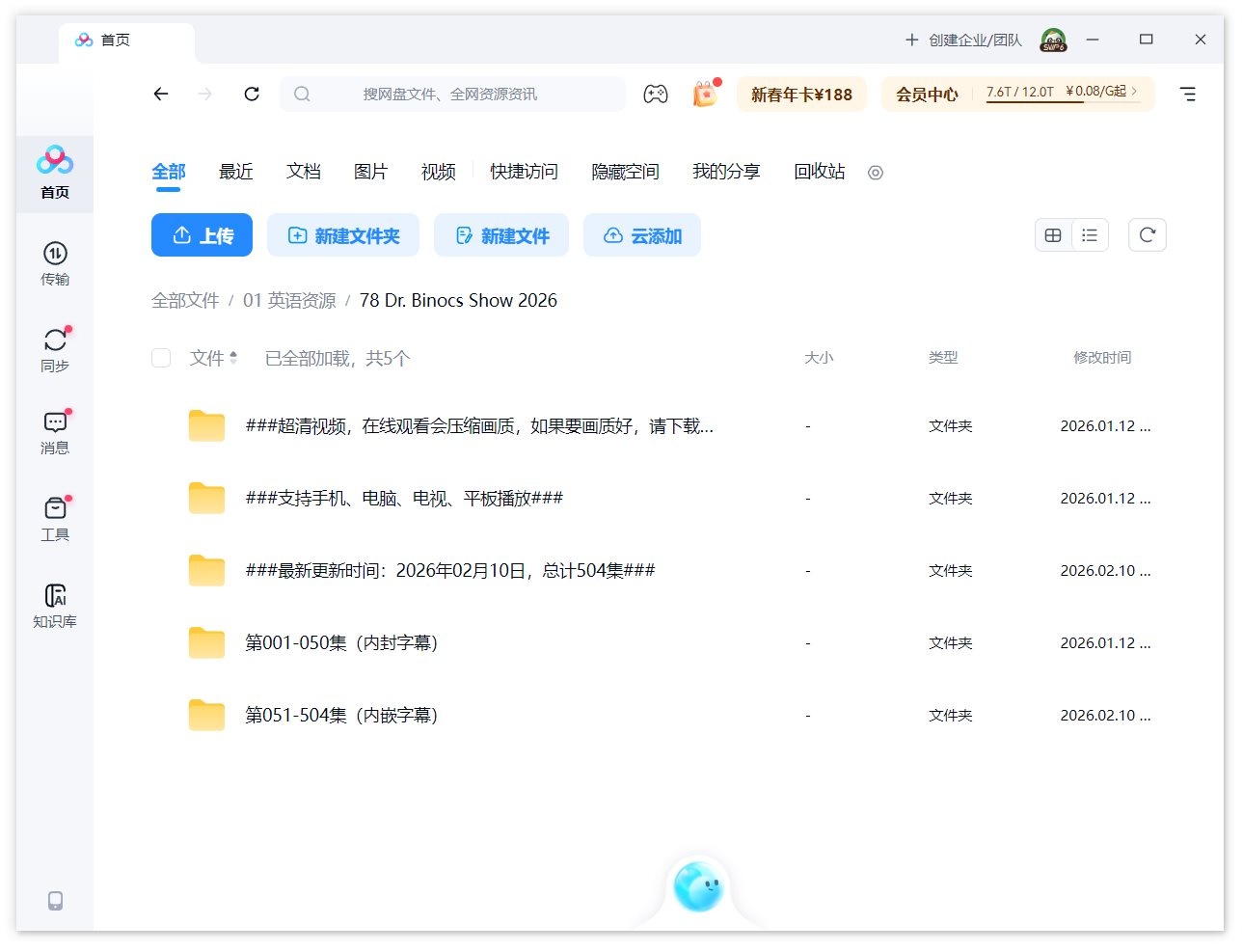
Task: Open the hamburger menu at top right
Action: [1187, 94]
